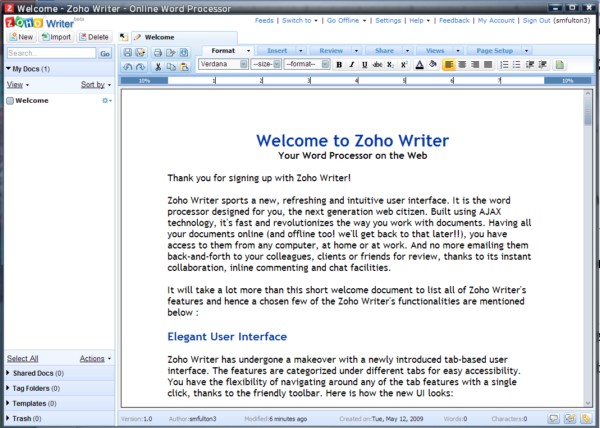Click the Import button
The image size is (600, 428).
56,37
